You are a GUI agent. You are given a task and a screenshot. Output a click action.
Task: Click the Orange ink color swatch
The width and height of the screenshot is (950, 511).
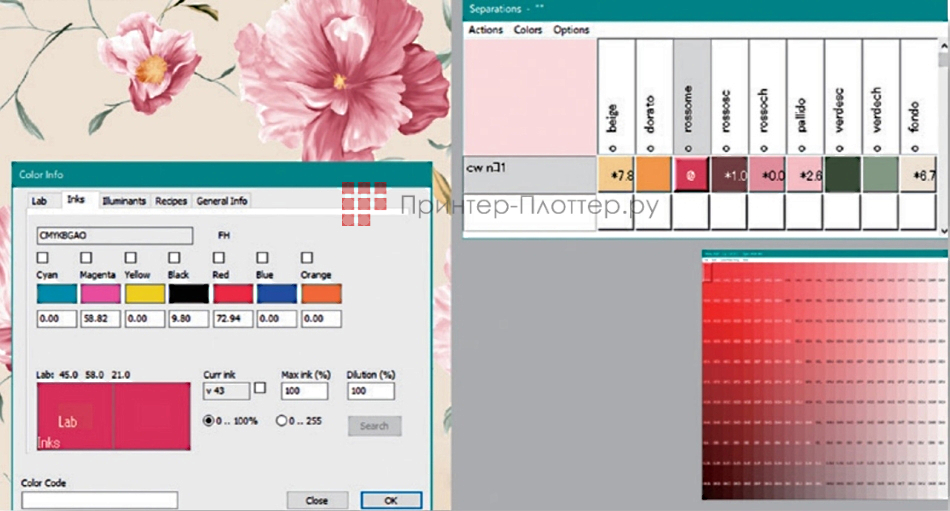(320, 294)
